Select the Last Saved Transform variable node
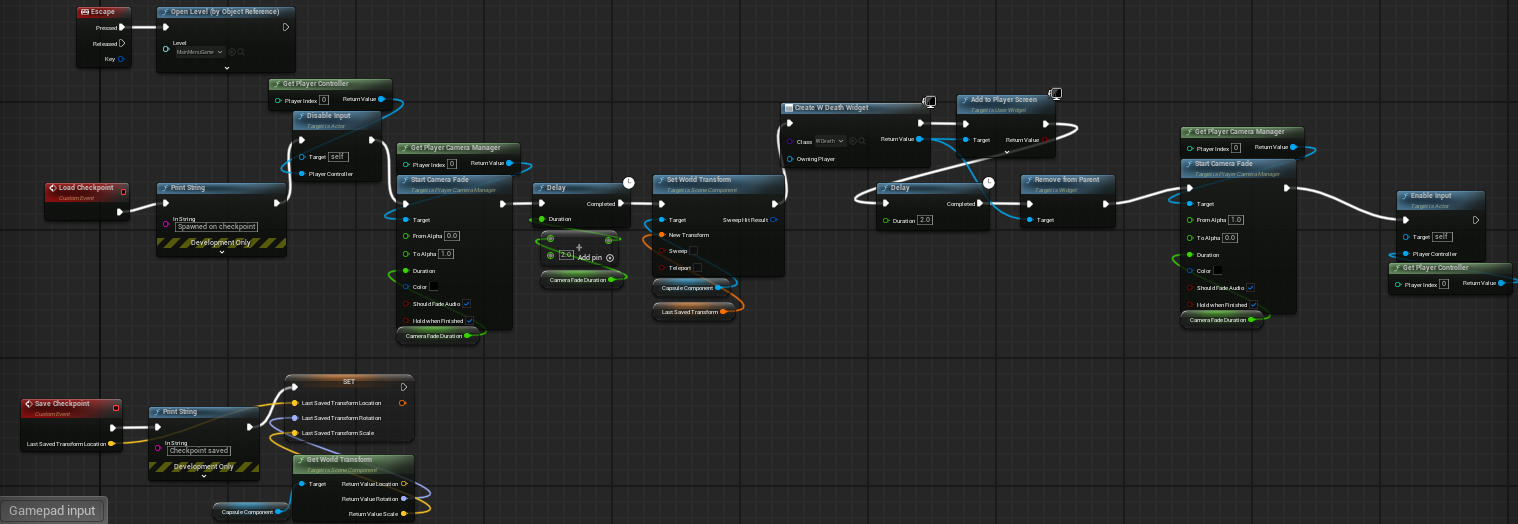This screenshot has height=524, width=1518. pyautogui.click(x=694, y=312)
